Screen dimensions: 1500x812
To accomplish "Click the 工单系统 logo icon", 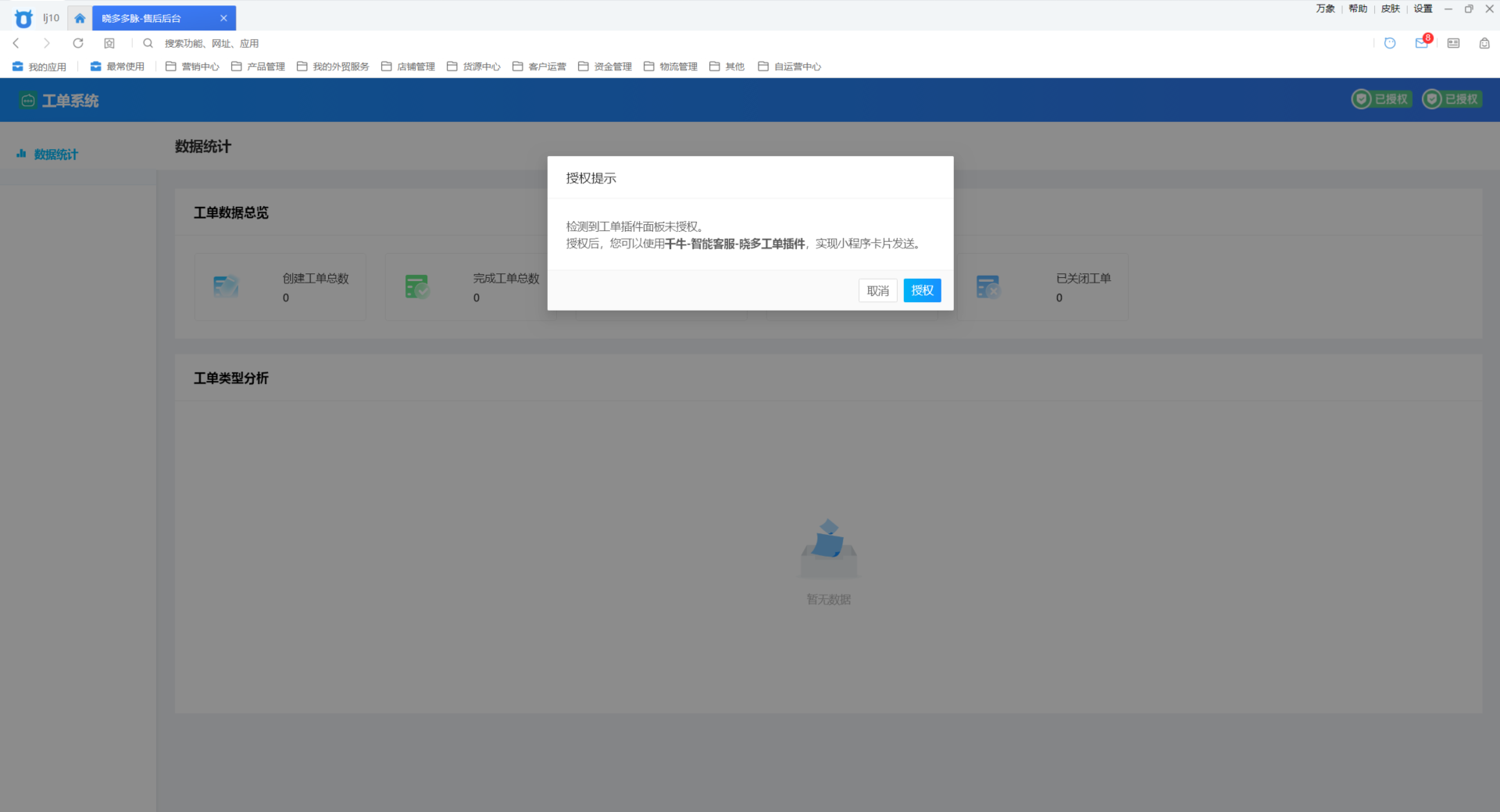I will click(28, 100).
